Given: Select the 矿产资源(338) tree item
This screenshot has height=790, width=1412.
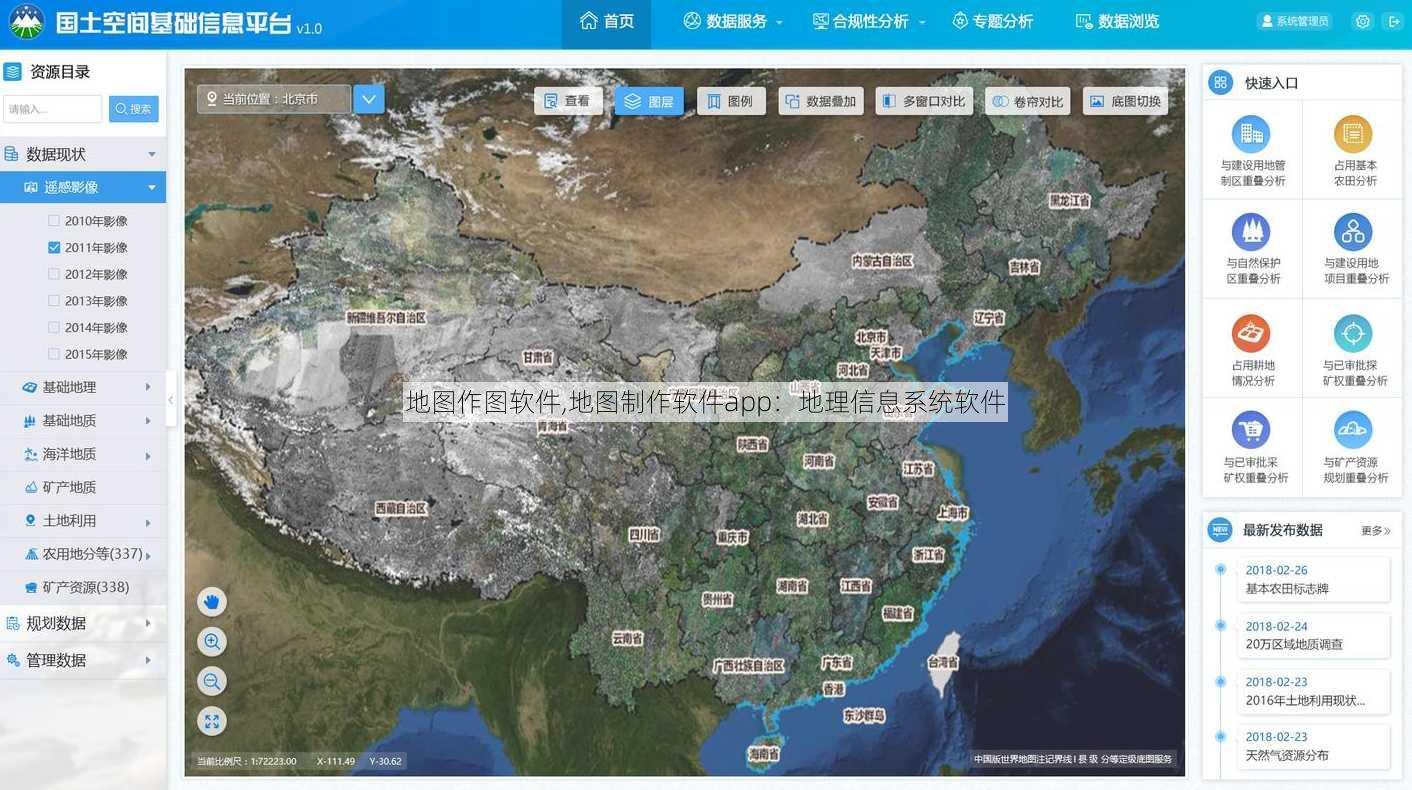Looking at the screenshot, I should (83, 587).
